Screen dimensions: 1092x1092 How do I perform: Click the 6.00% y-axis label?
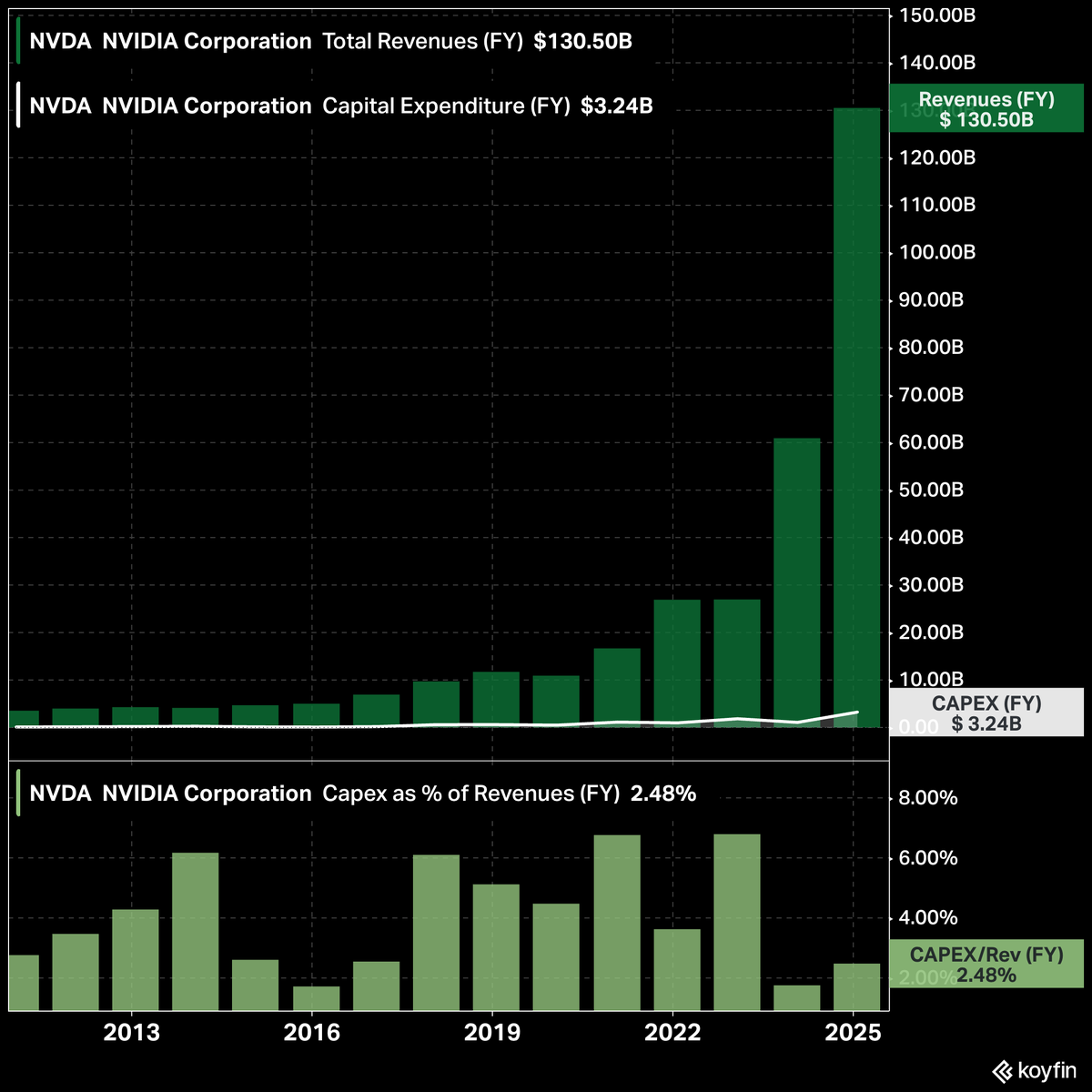click(928, 858)
